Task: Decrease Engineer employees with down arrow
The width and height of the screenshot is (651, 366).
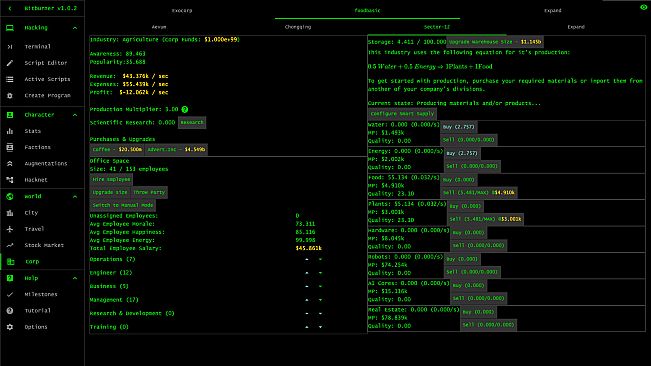Action: click(320, 273)
